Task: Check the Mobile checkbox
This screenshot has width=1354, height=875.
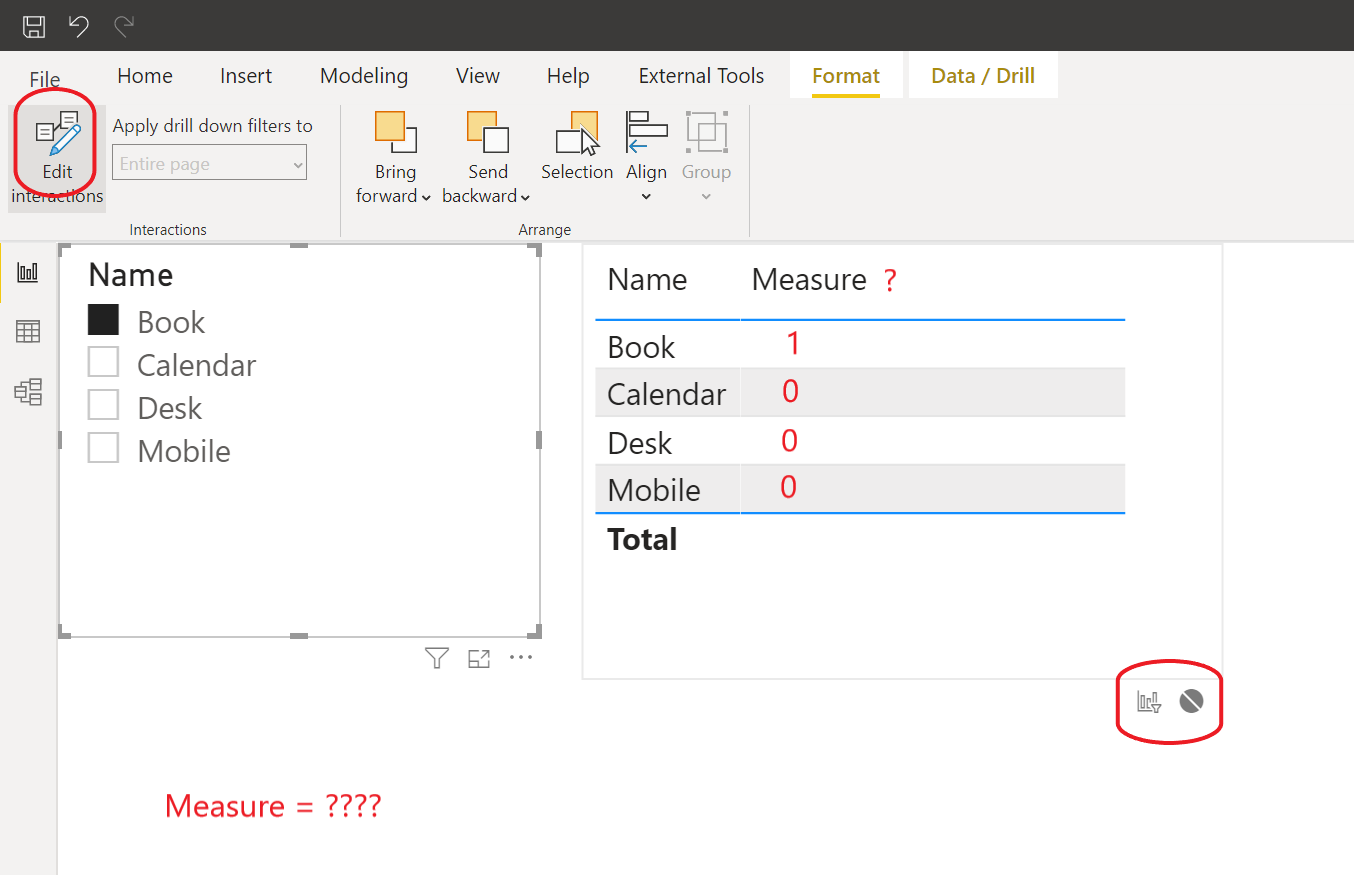Action: point(103,448)
